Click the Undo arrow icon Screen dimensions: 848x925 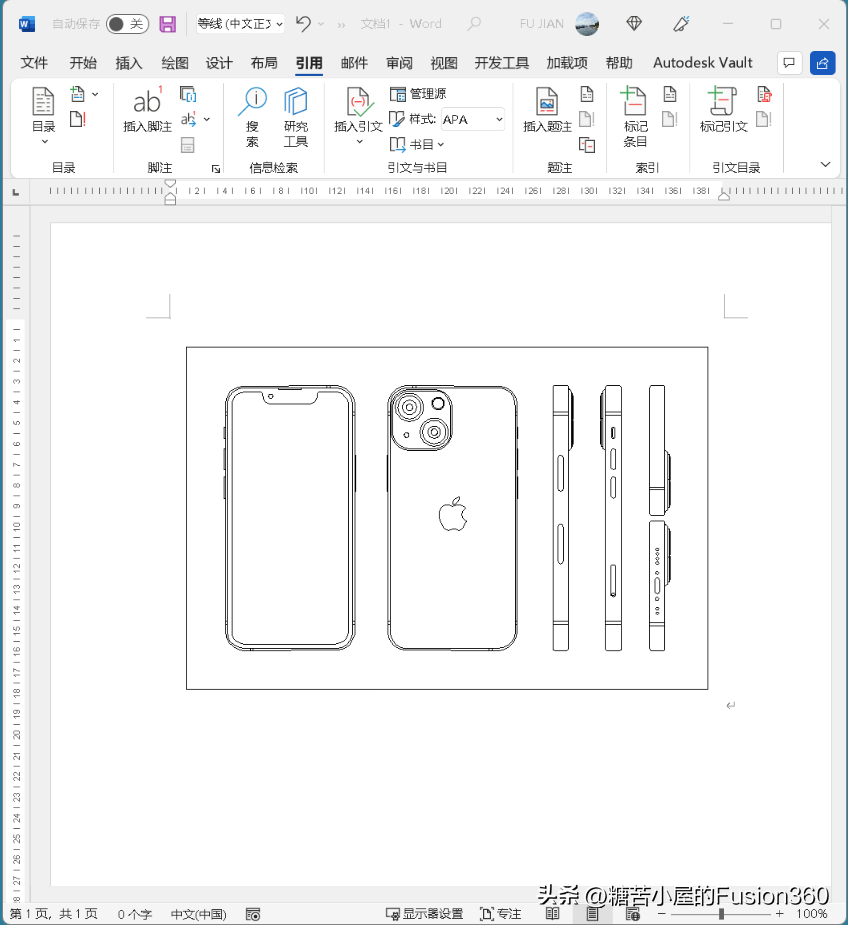coord(303,24)
